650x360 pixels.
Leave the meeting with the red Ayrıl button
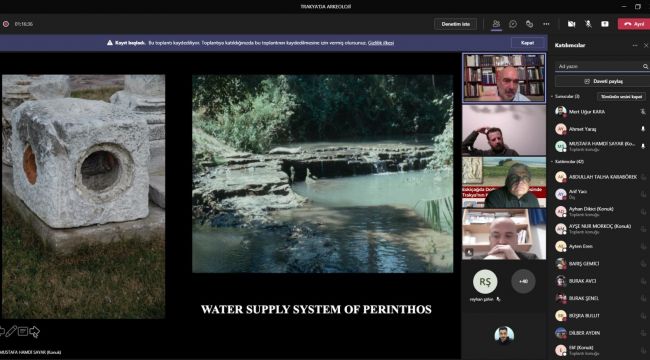point(634,24)
